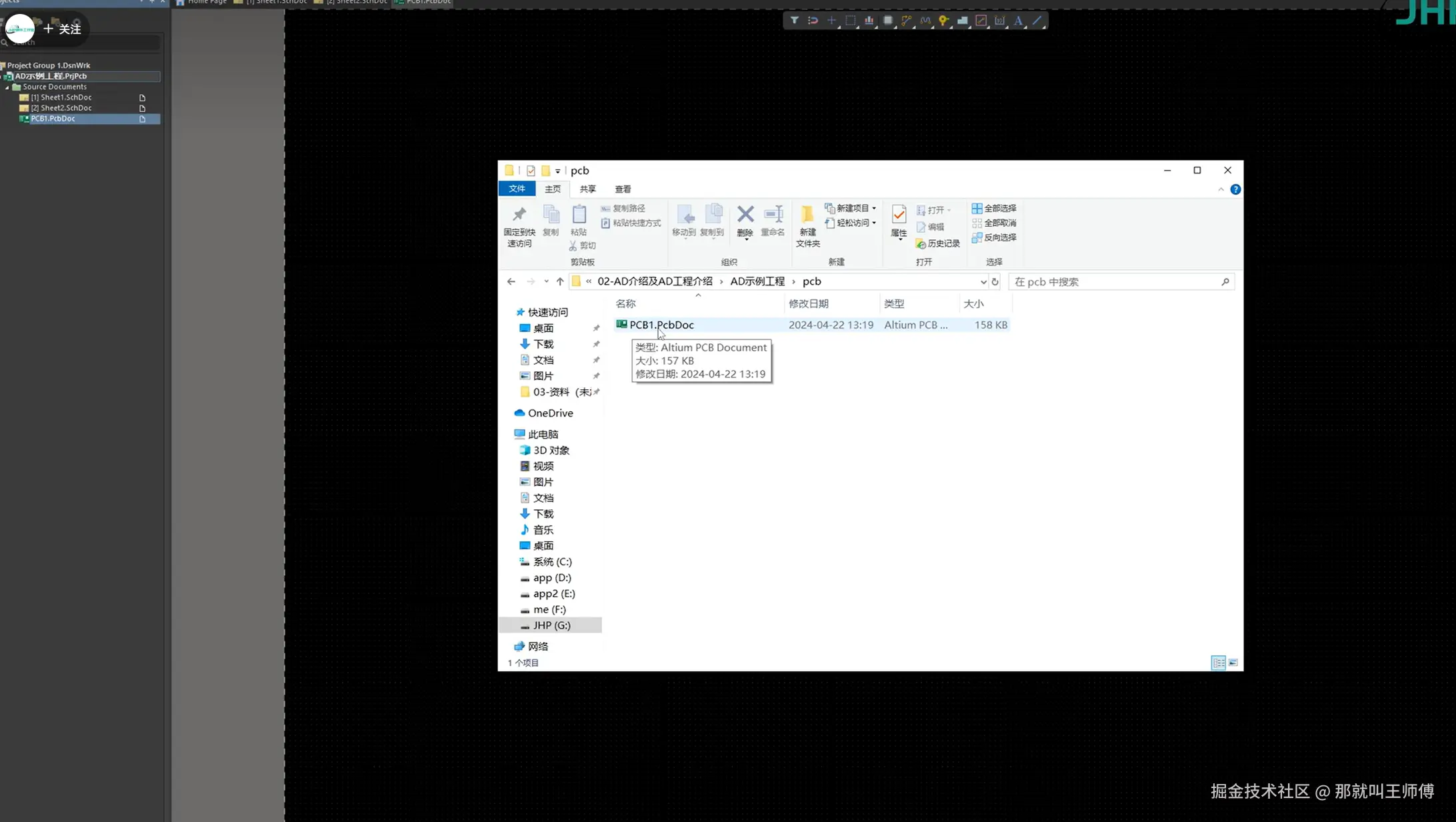Image resolution: width=1456 pixels, height=822 pixels.
Task: Switch to large icons view button
Action: click(x=1233, y=663)
